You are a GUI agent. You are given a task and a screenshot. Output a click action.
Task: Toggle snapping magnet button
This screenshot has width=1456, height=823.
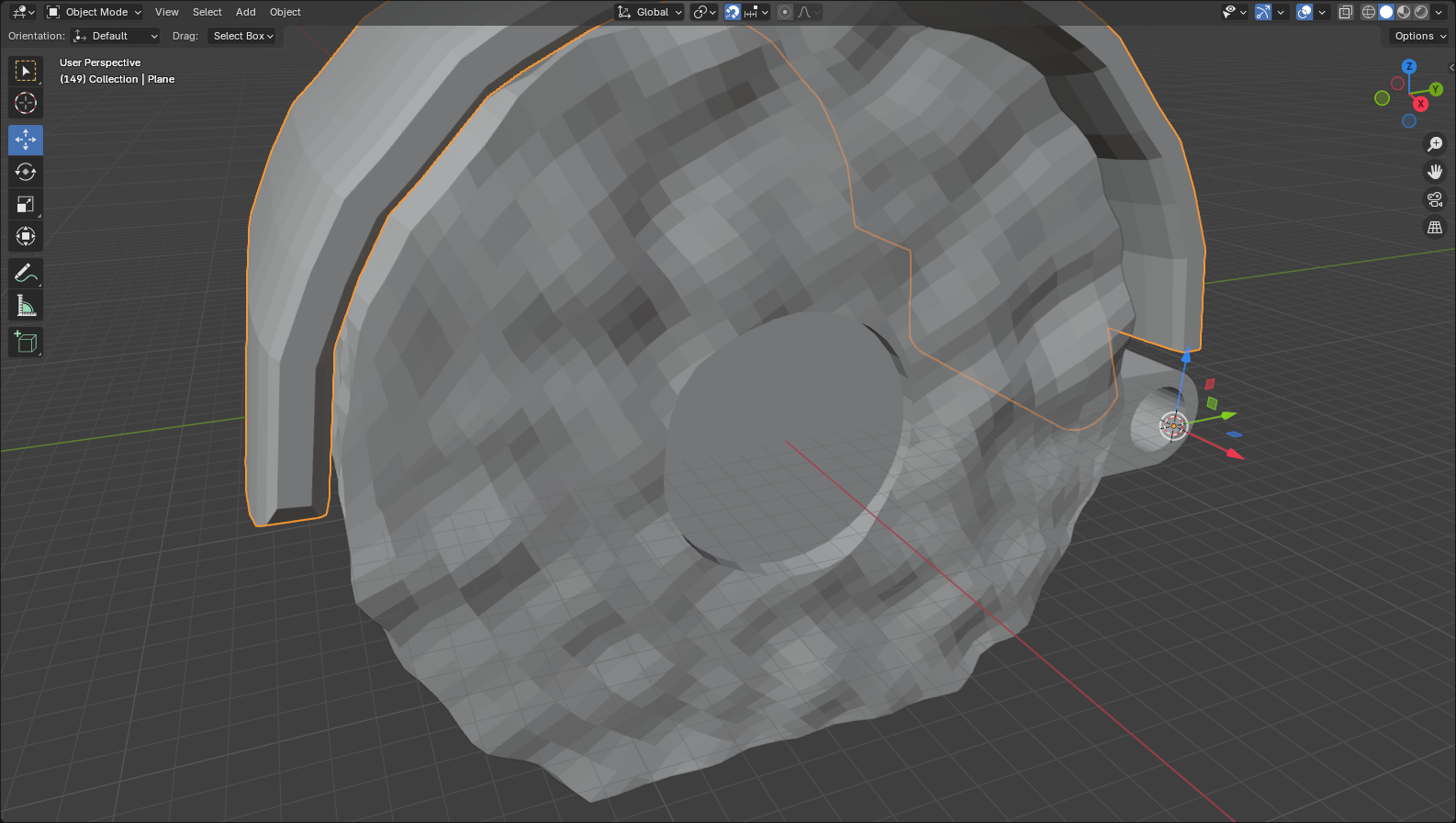click(733, 12)
